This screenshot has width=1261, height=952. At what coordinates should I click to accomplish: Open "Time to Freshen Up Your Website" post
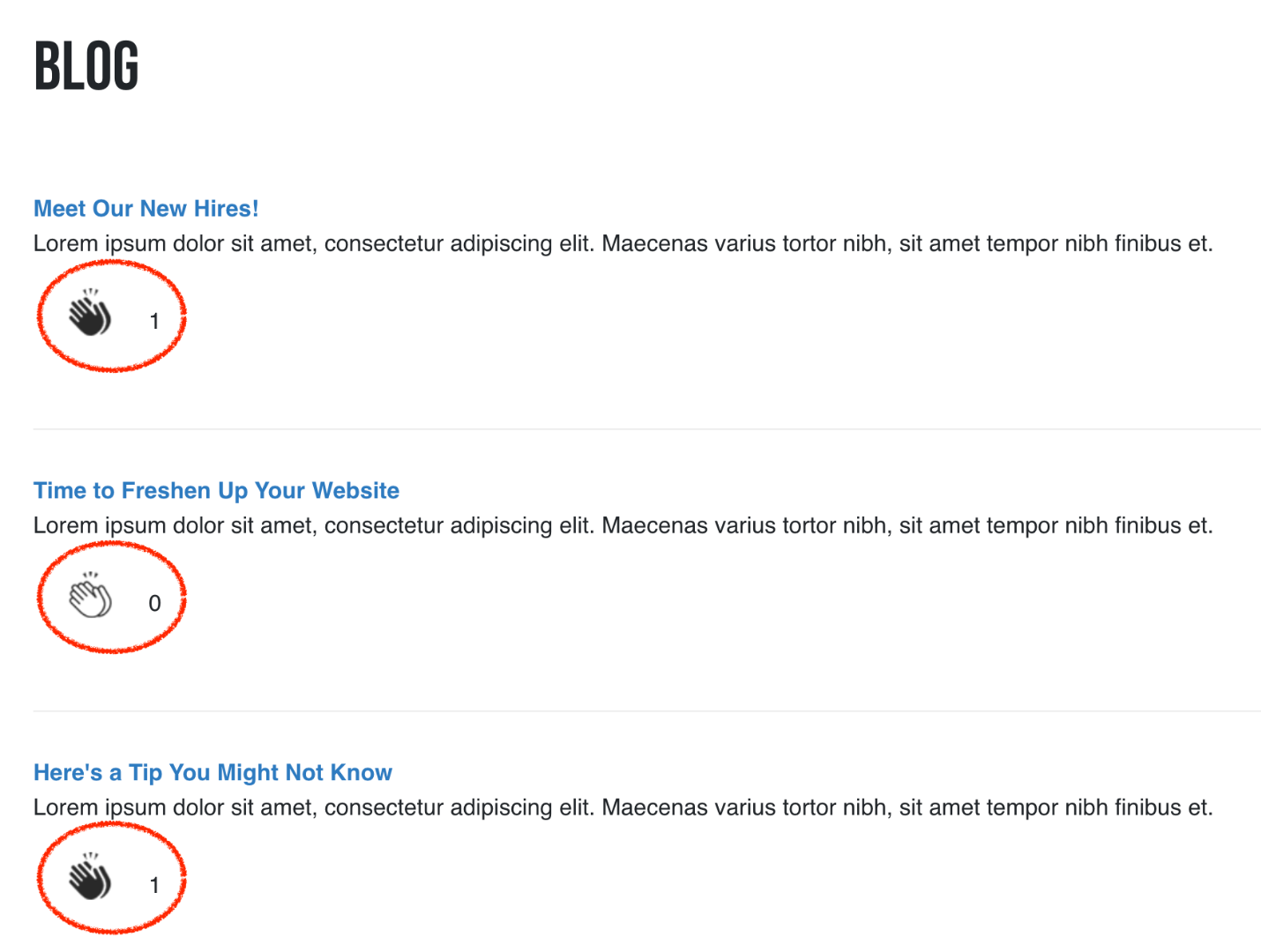tap(216, 491)
